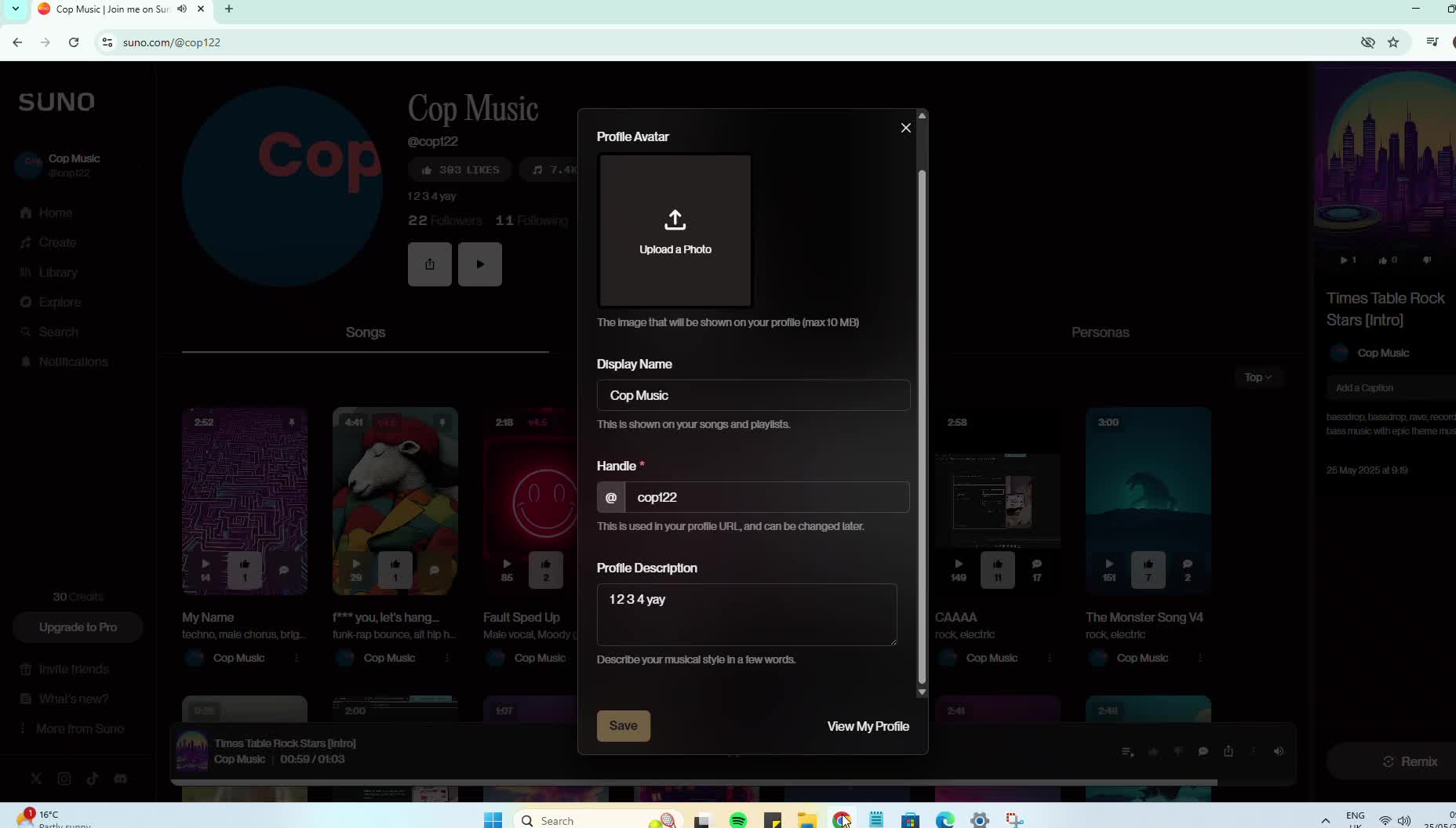Switch to the Songs tab
This screenshot has height=828, width=1456.
coord(366,332)
